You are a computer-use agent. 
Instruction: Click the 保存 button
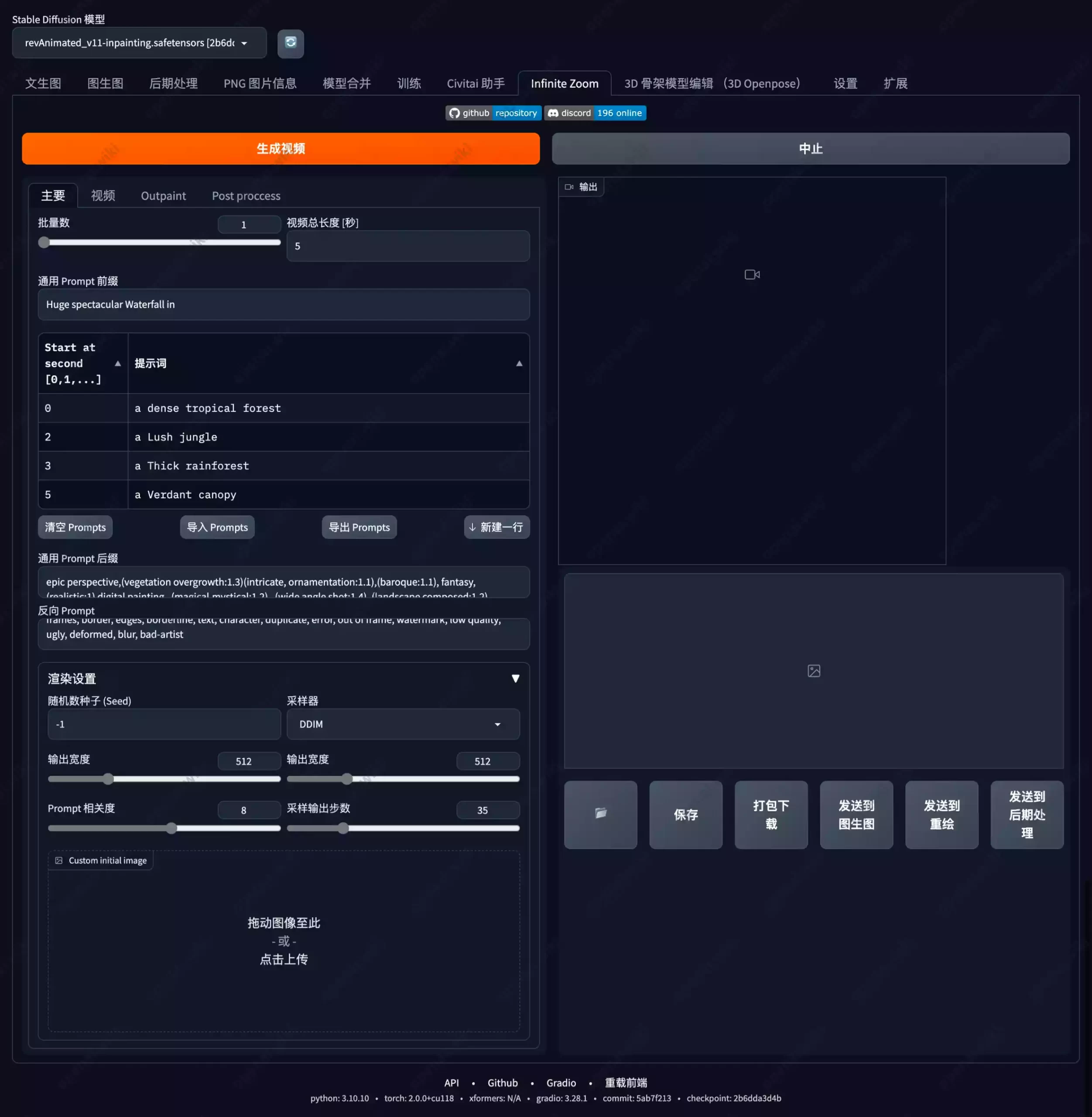[686, 814]
